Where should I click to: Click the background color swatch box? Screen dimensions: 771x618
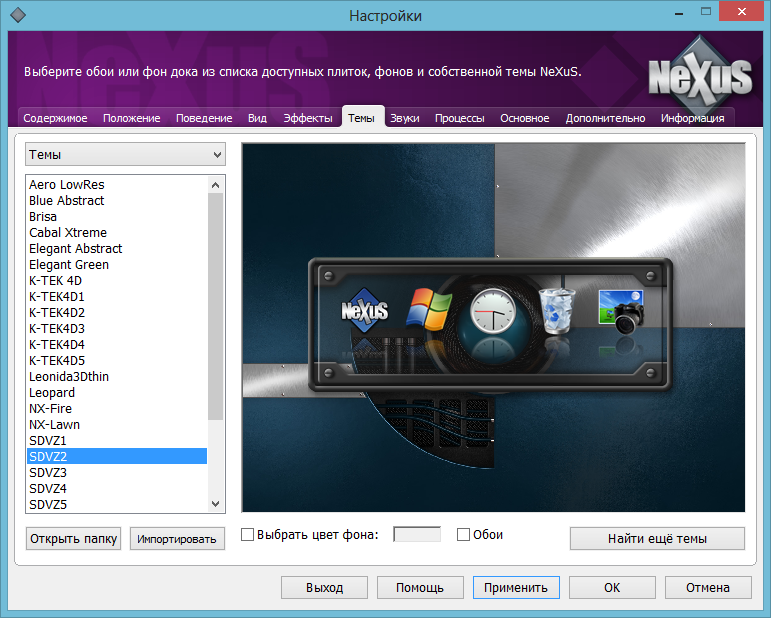(x=417, y=534)
